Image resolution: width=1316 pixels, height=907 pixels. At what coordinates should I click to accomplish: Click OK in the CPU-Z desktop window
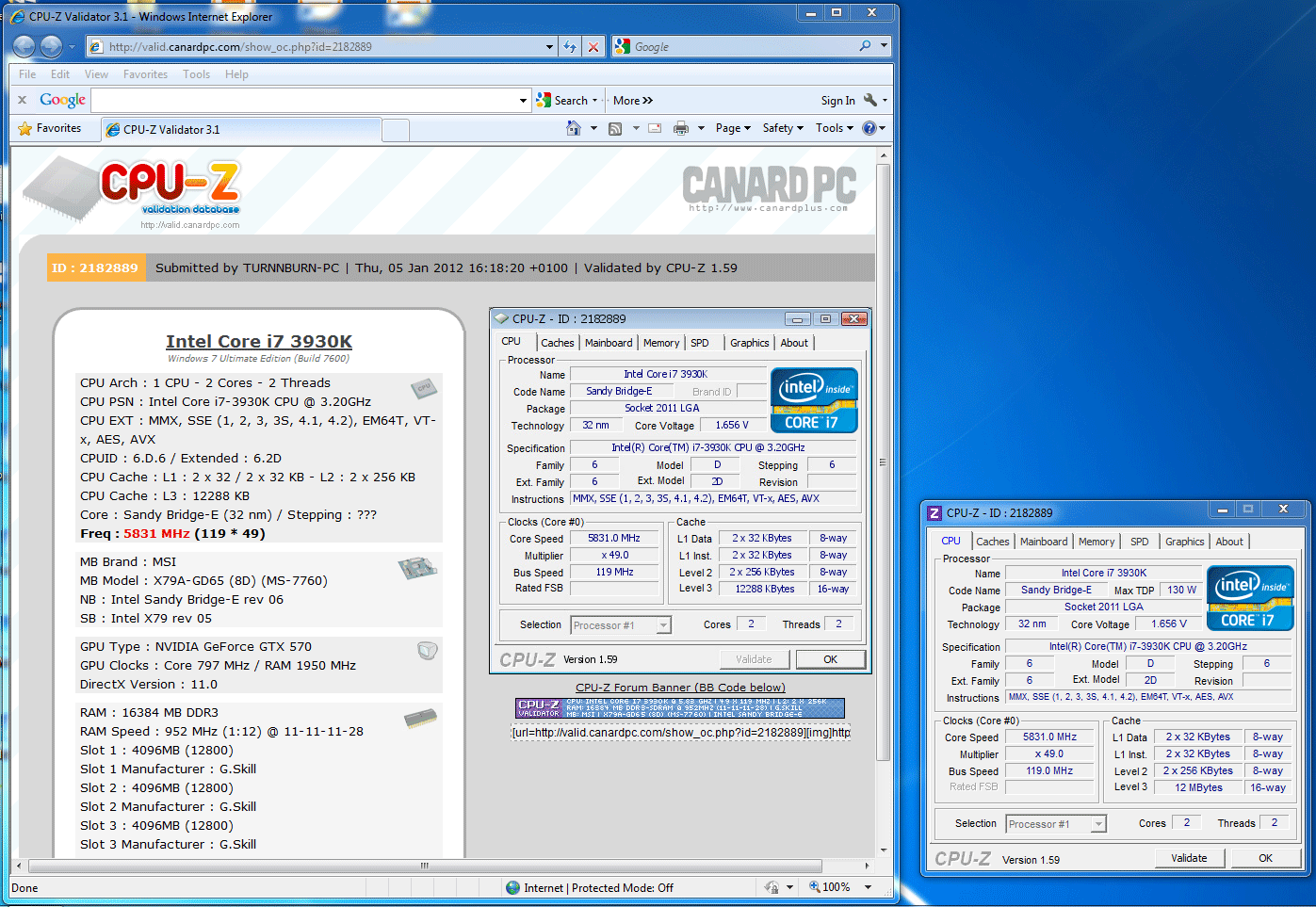coord(1265,858)
